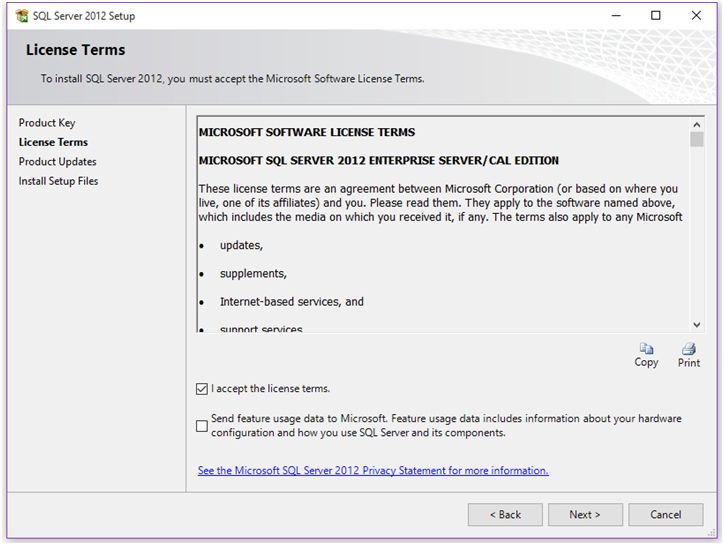Screen dimensions: 724x545
Task: Select the Product Key step
Action: pyautogui.click(x=47, y=123)
